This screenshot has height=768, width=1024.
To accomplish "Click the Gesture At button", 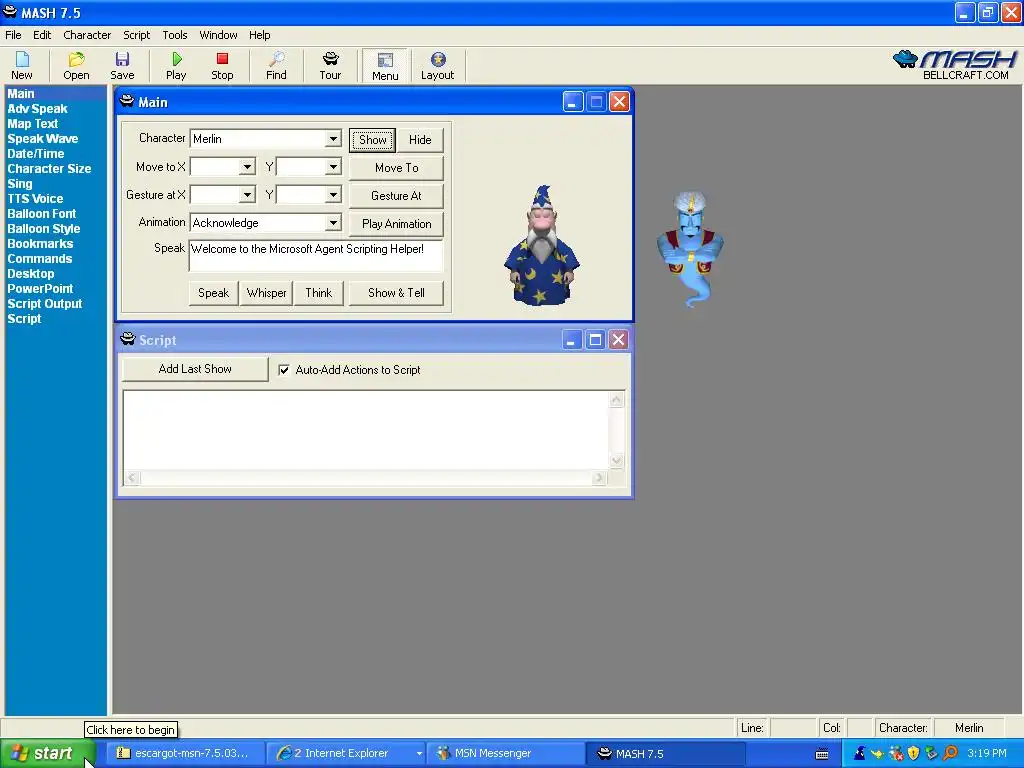I will [x=396, y=196].
